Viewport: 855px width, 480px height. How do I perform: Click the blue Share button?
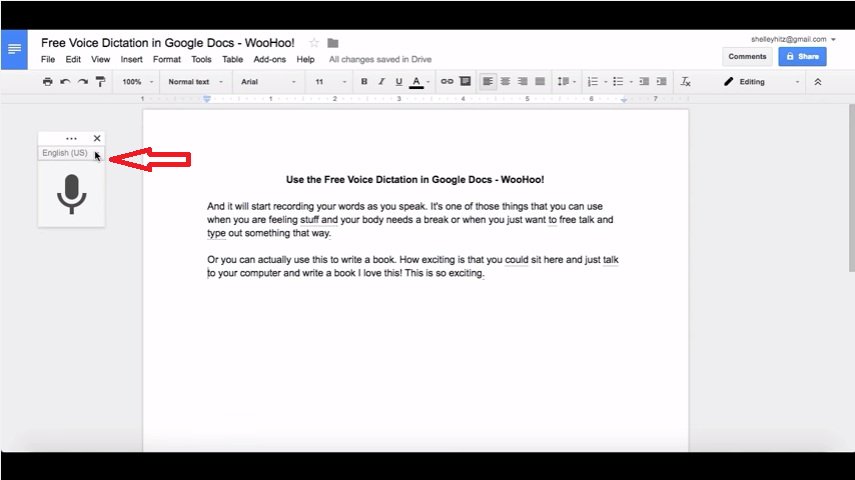[x=802, y=57]
